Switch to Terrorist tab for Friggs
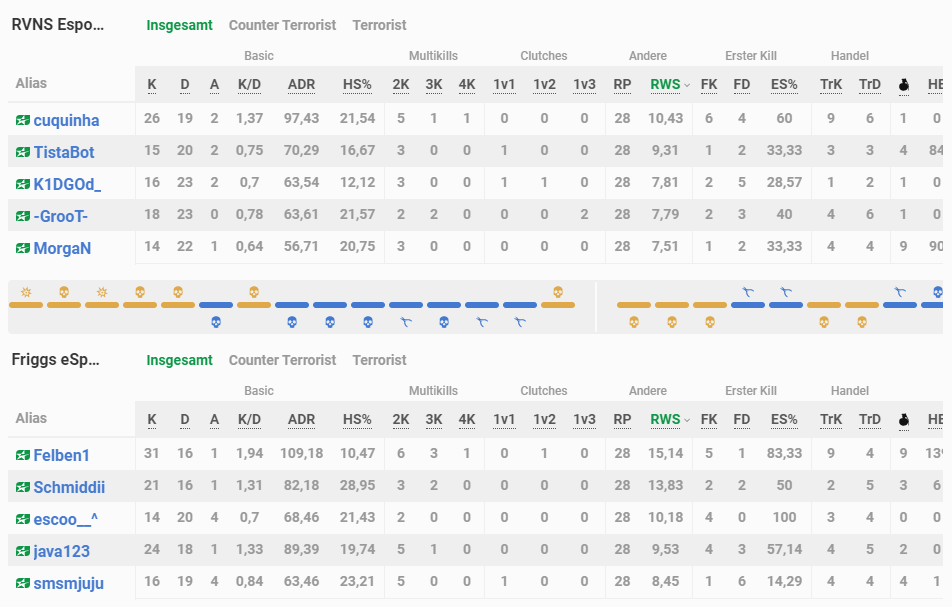This screenshot has height=607, width=952. (379, 361)
